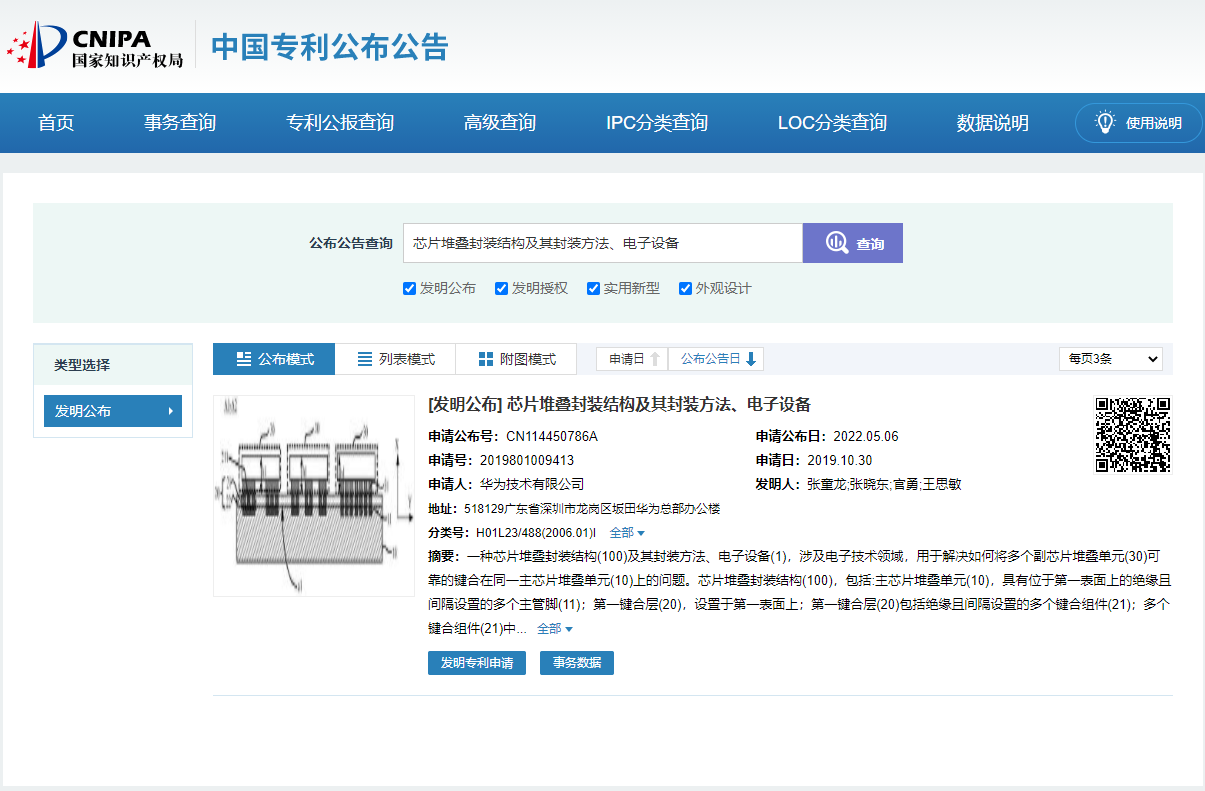This screenshot has height=791, width=1205.
Task: Open 事务数据 for this patent
Action: 576,662
